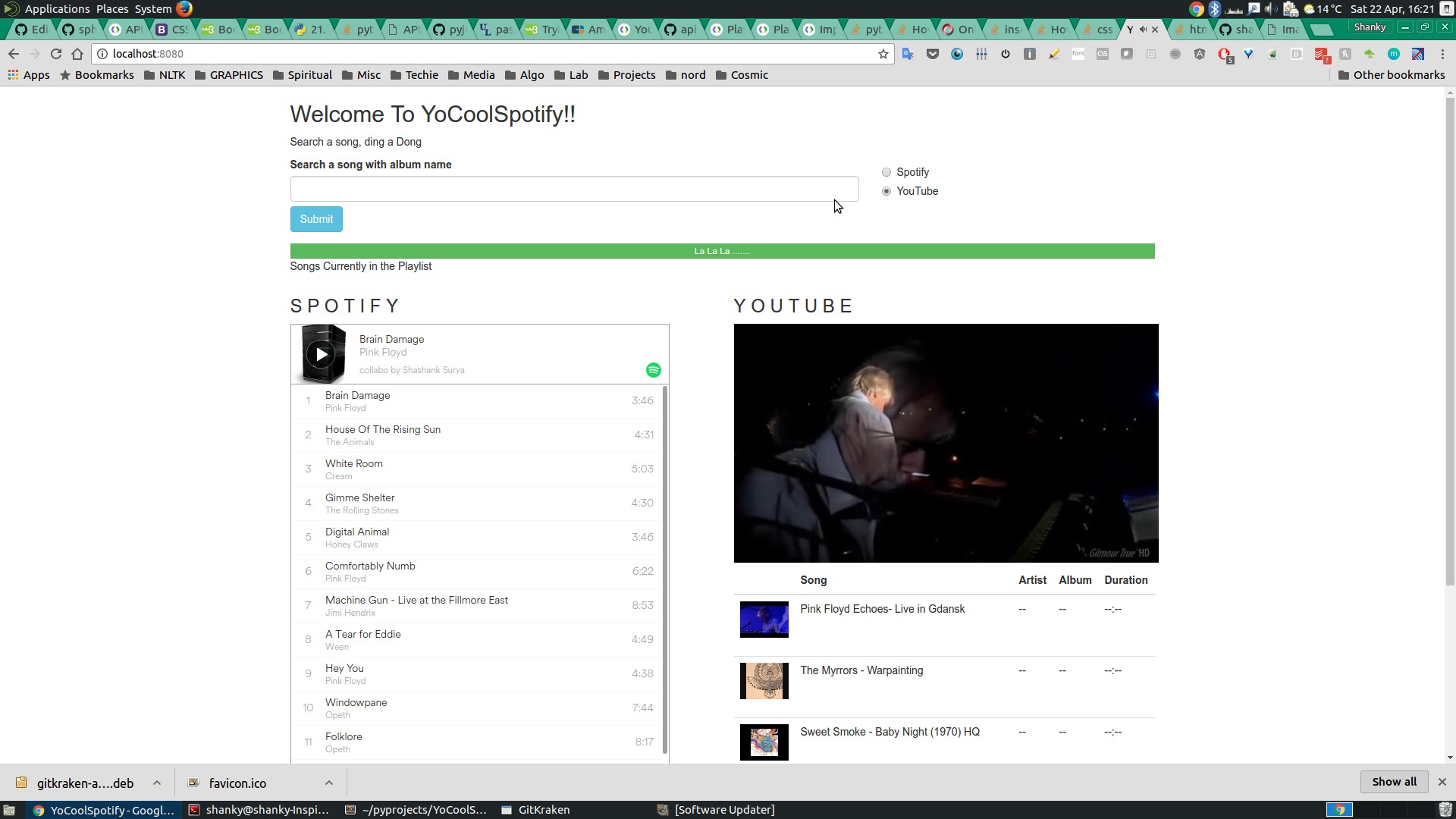Click the gitkraken deb download item
1456x819 pixels.
tap(76, 783)
